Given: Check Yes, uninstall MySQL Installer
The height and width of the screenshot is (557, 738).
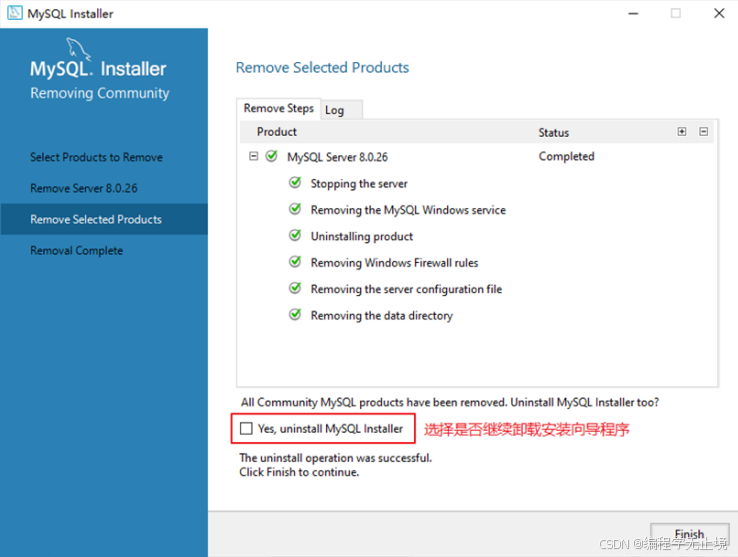Looking at the screenshot, I should (x=246, y=428).
